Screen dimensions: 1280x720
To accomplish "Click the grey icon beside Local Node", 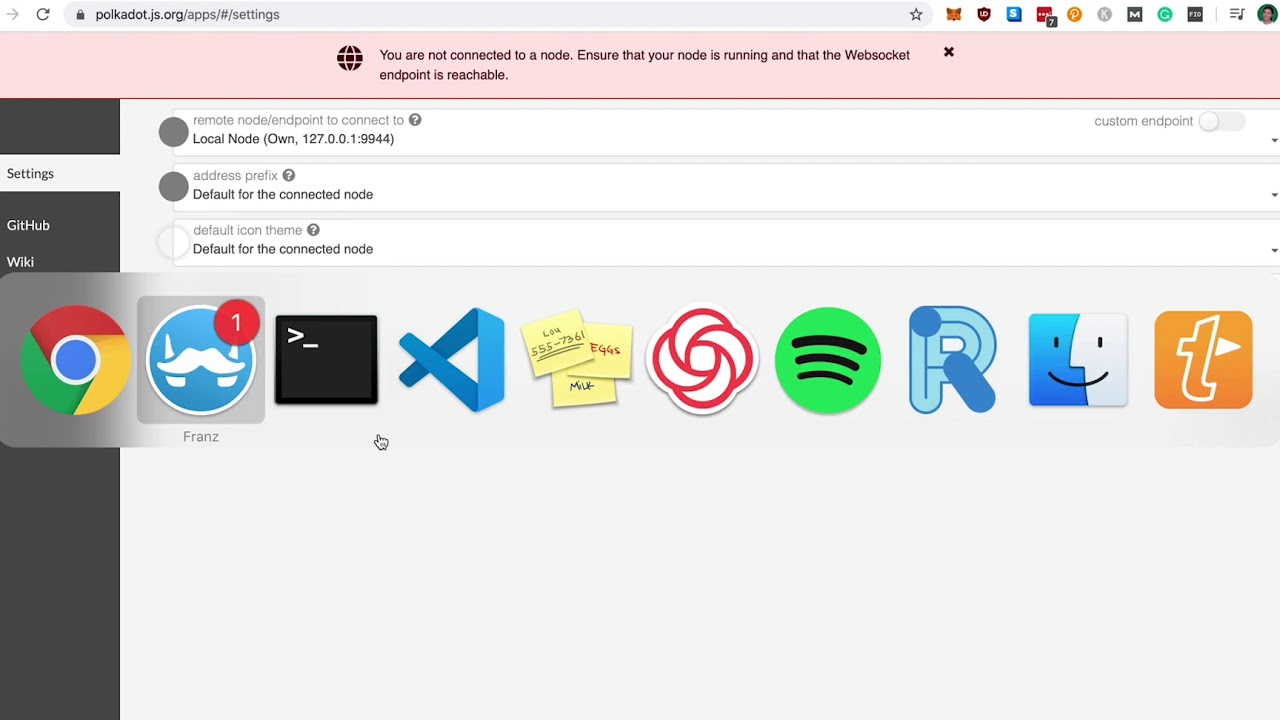I will (174, 131).
